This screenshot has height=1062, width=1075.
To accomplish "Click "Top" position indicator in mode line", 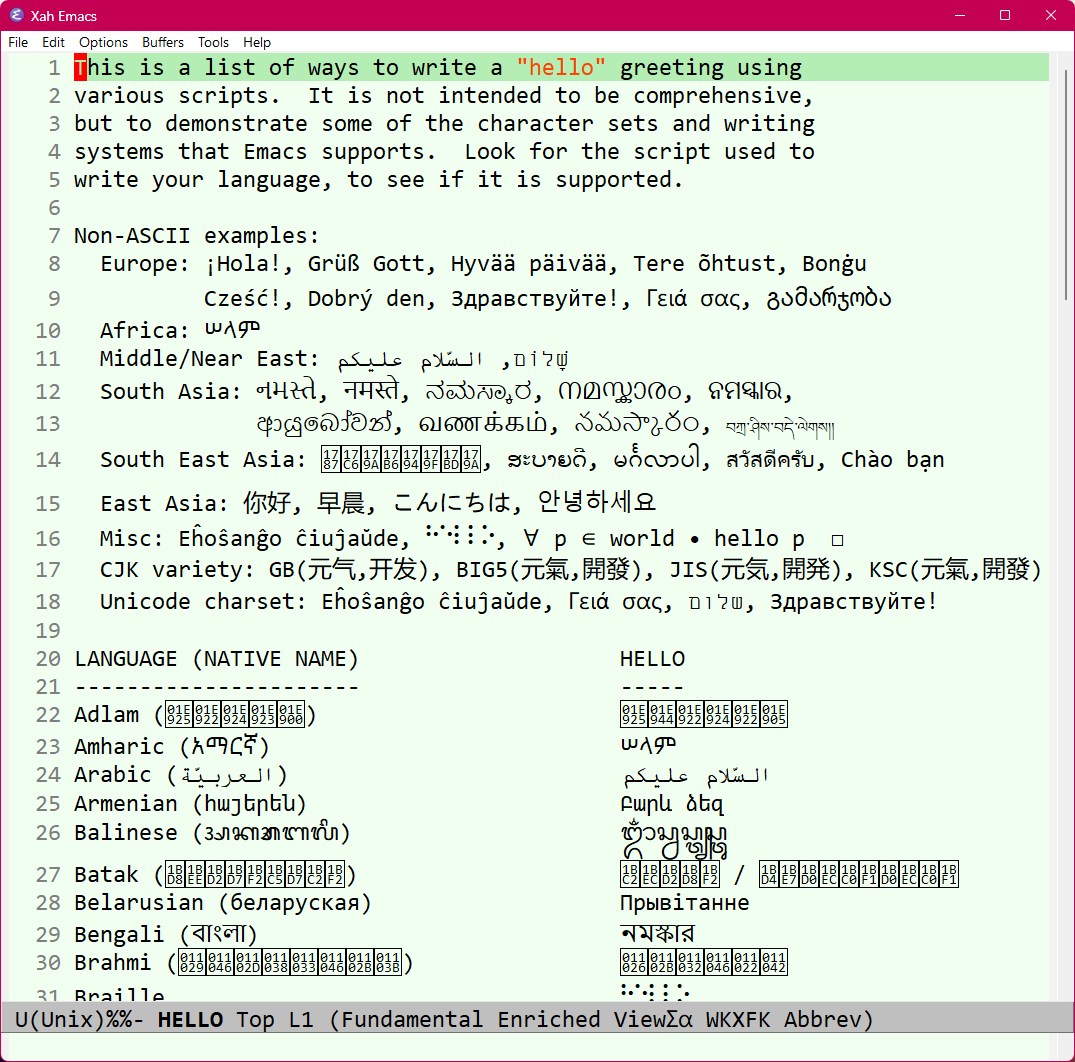I will (x=255, y=1019).
